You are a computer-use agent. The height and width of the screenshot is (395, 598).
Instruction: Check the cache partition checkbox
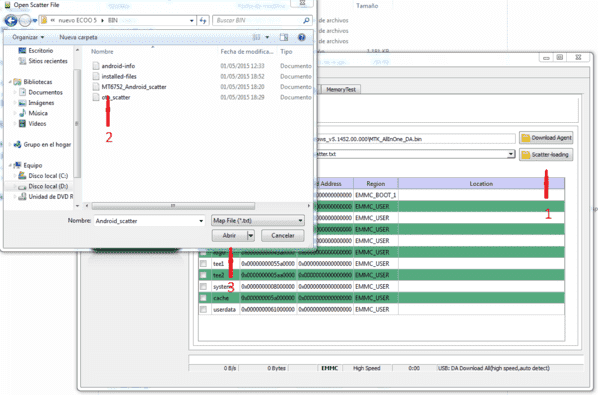click(203, 298)
